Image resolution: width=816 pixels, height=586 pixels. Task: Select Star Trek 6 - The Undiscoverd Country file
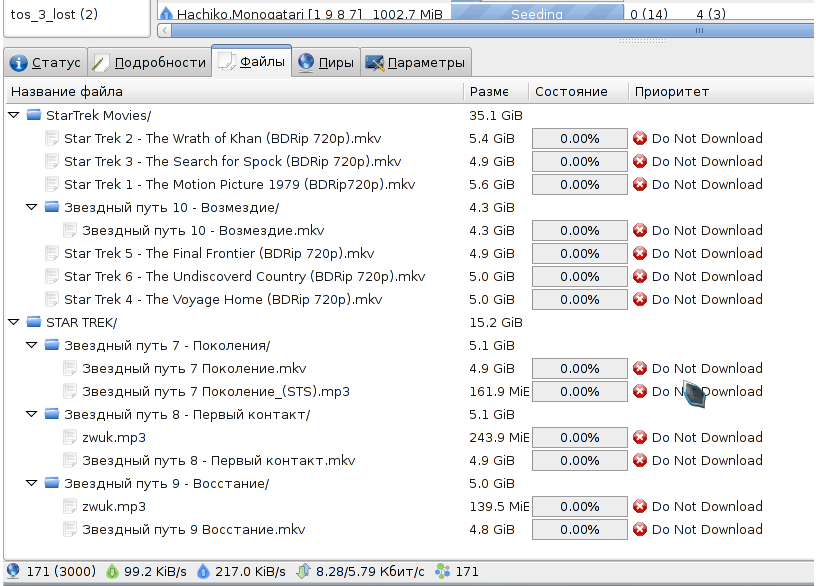point(245,276)
